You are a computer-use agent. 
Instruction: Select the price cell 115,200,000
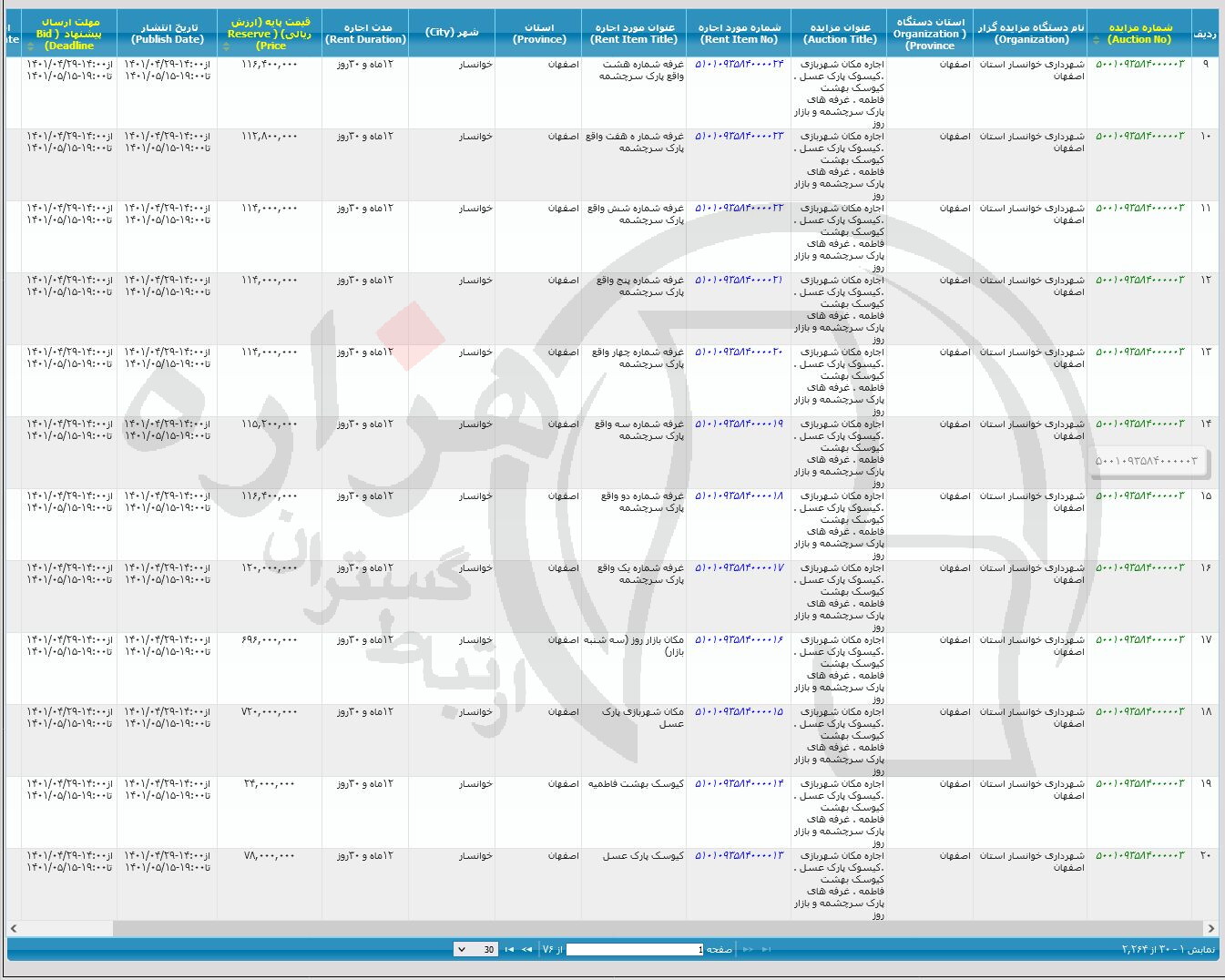coord(270,424)
